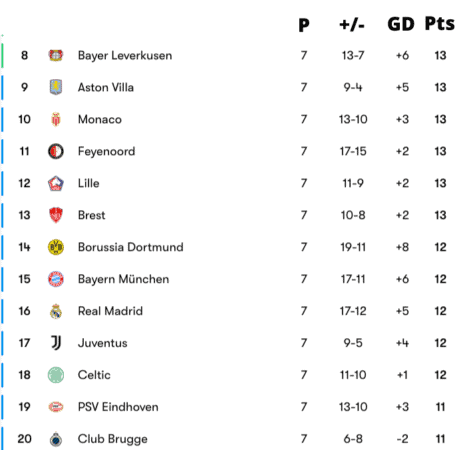Select the Celtic green club badge
This screenshot has width=471, height=450.
(x=56, y=375)
